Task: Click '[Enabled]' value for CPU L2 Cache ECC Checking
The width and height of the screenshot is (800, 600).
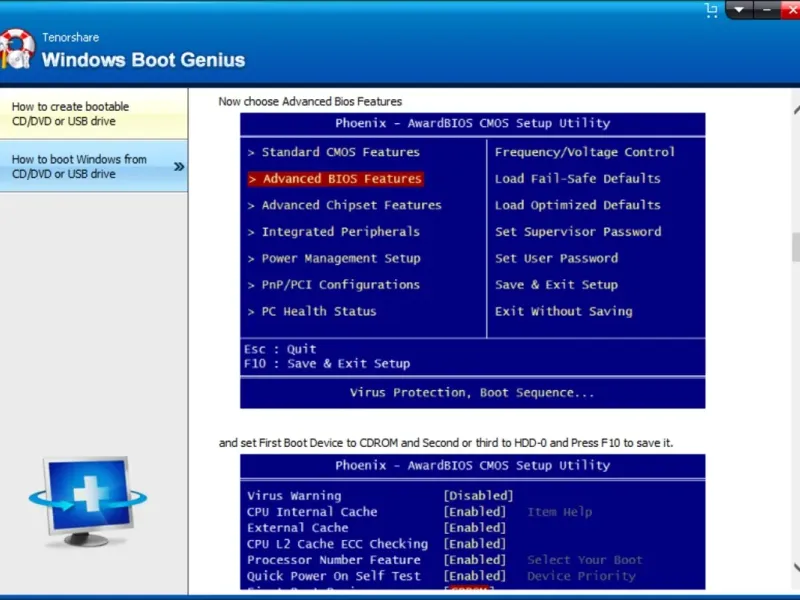Action: point(474,544)
